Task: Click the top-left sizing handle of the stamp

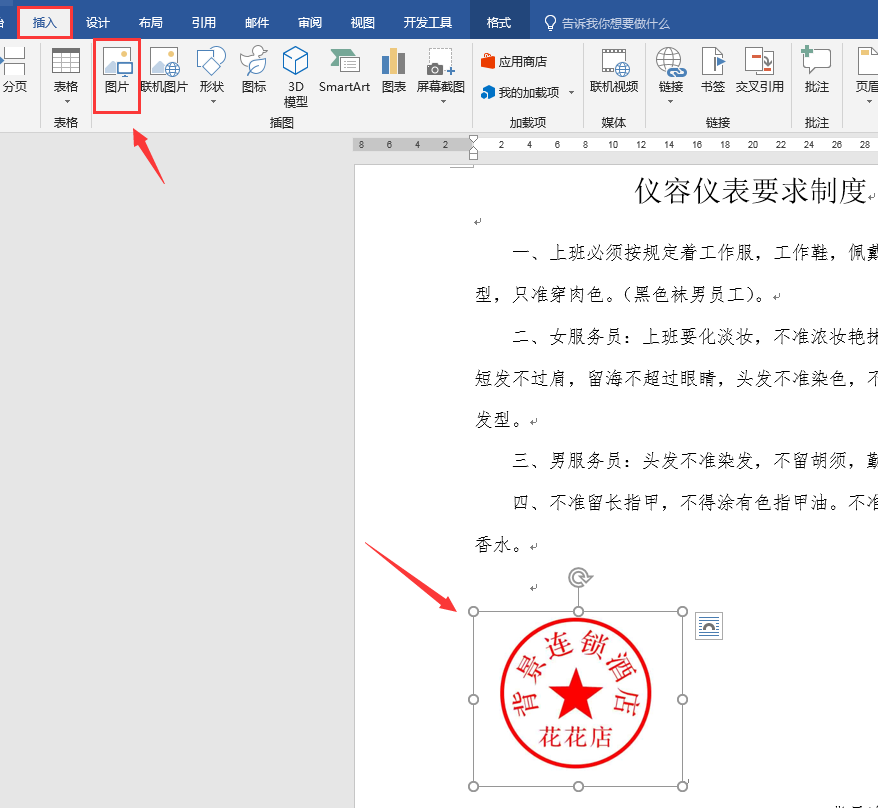Action: pyautogui.click(x=473, y=611)
